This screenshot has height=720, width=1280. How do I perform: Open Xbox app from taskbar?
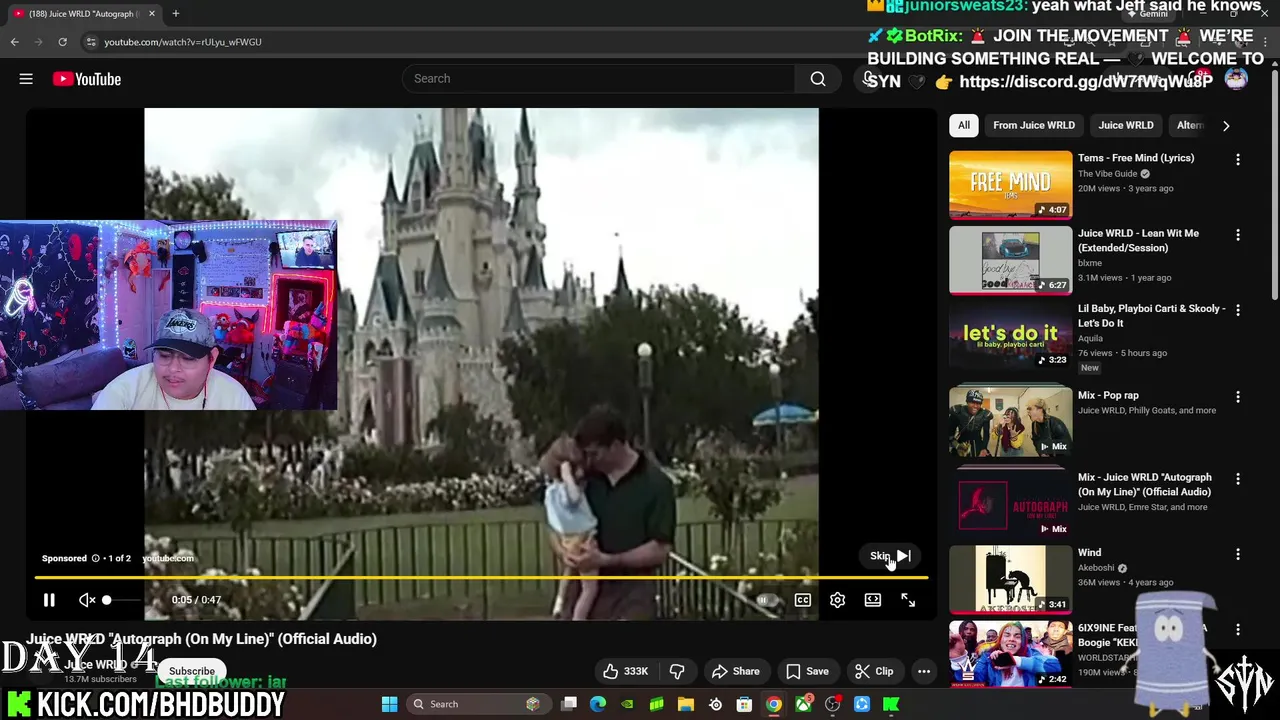(x=803, y=704)
